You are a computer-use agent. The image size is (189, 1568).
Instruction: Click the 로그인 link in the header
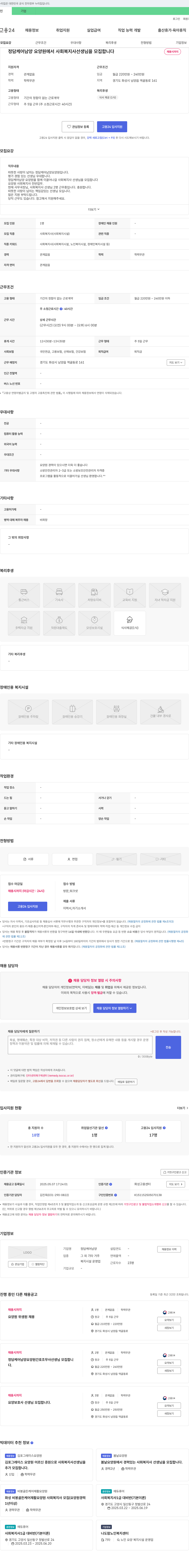pos(176,19)
